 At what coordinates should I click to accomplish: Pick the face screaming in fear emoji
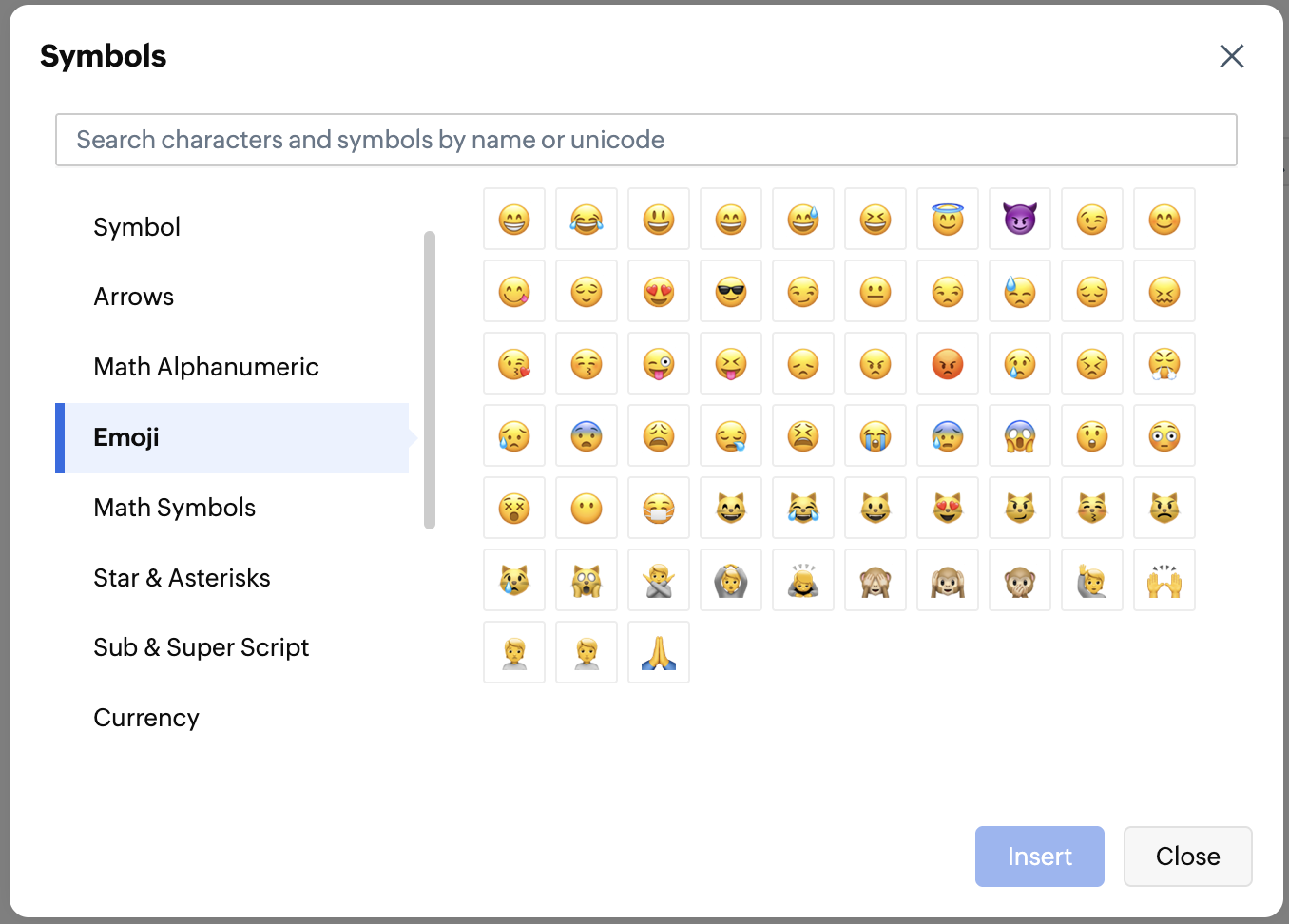(1019, 436)
